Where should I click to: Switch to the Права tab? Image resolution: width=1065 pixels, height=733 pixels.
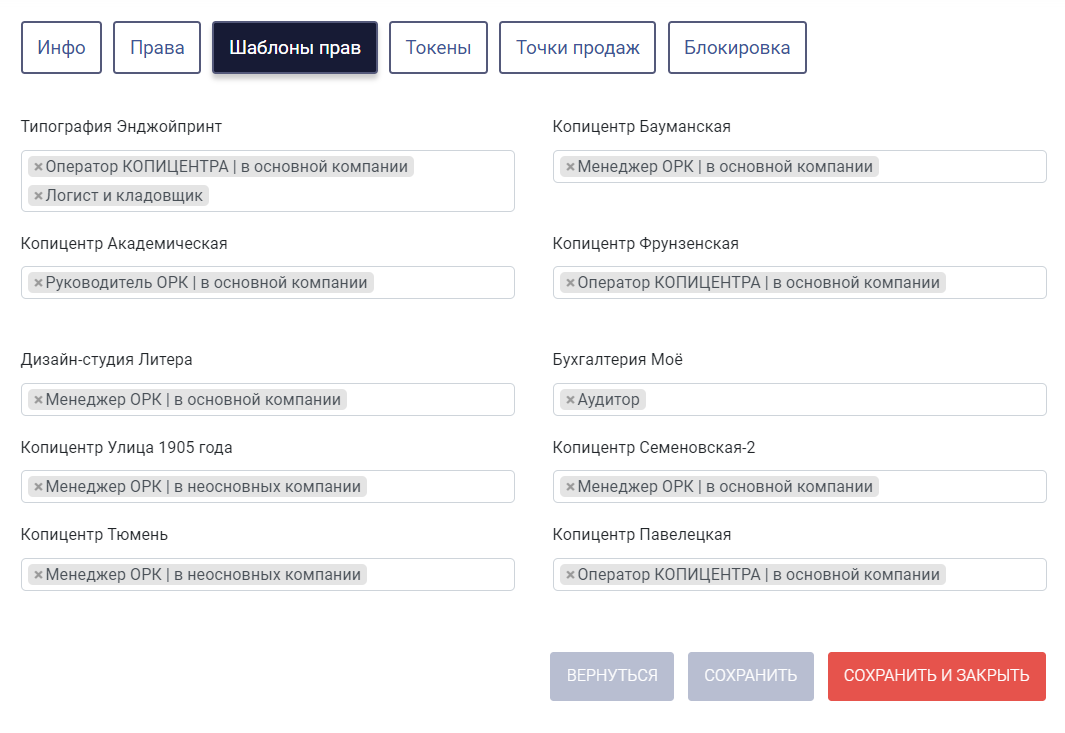point(157,48)
